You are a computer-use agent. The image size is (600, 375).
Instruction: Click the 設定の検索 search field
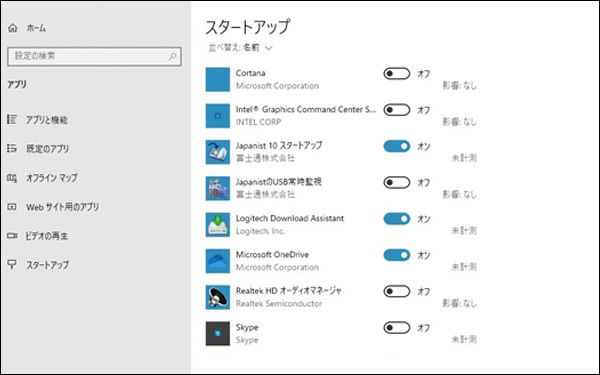[94, 56]
